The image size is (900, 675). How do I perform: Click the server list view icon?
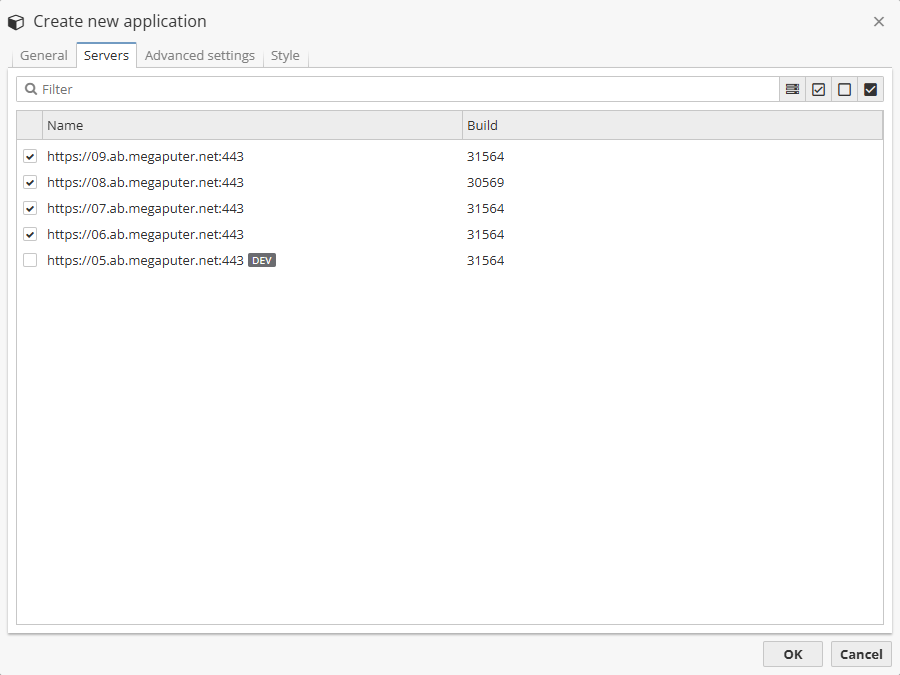click(792, 89)
